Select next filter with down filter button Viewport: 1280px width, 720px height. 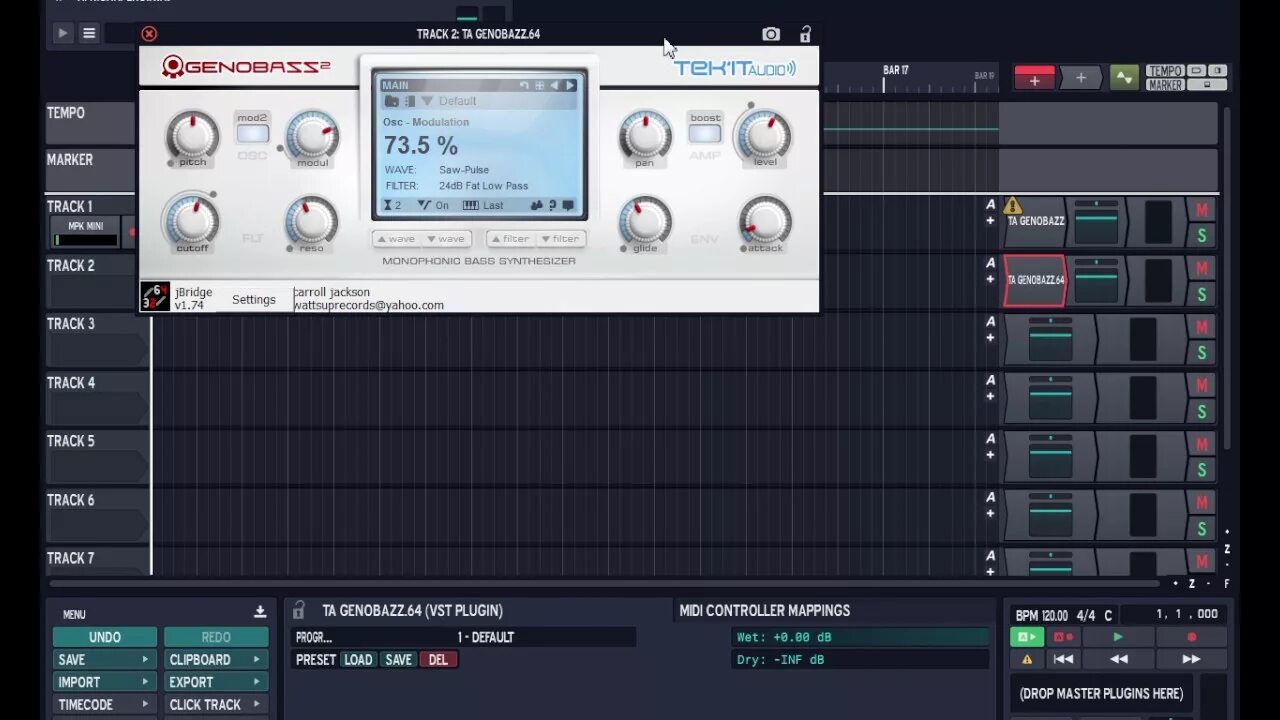tap(560, 239)
